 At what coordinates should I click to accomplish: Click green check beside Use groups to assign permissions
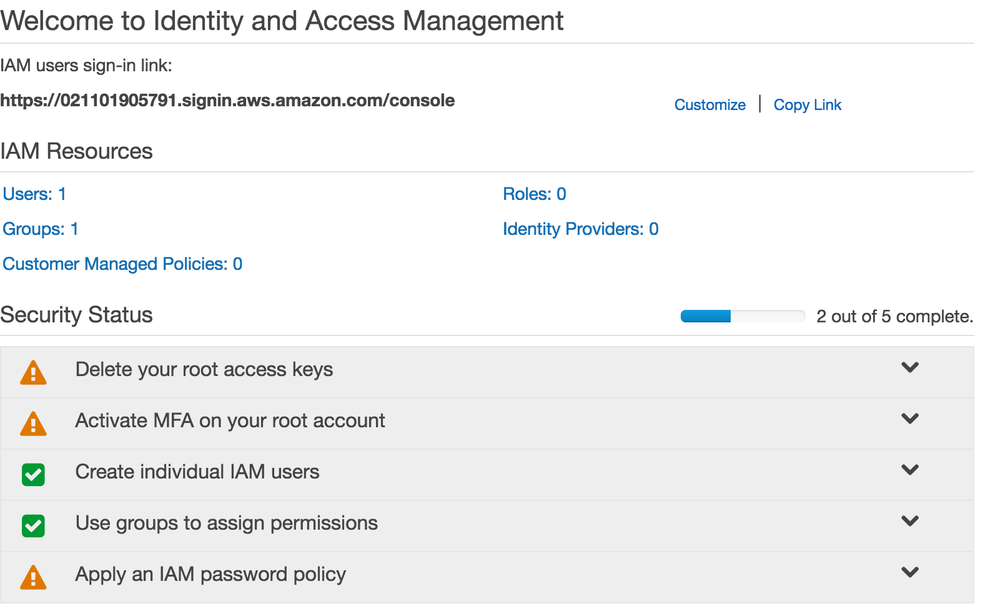[33, 525]
